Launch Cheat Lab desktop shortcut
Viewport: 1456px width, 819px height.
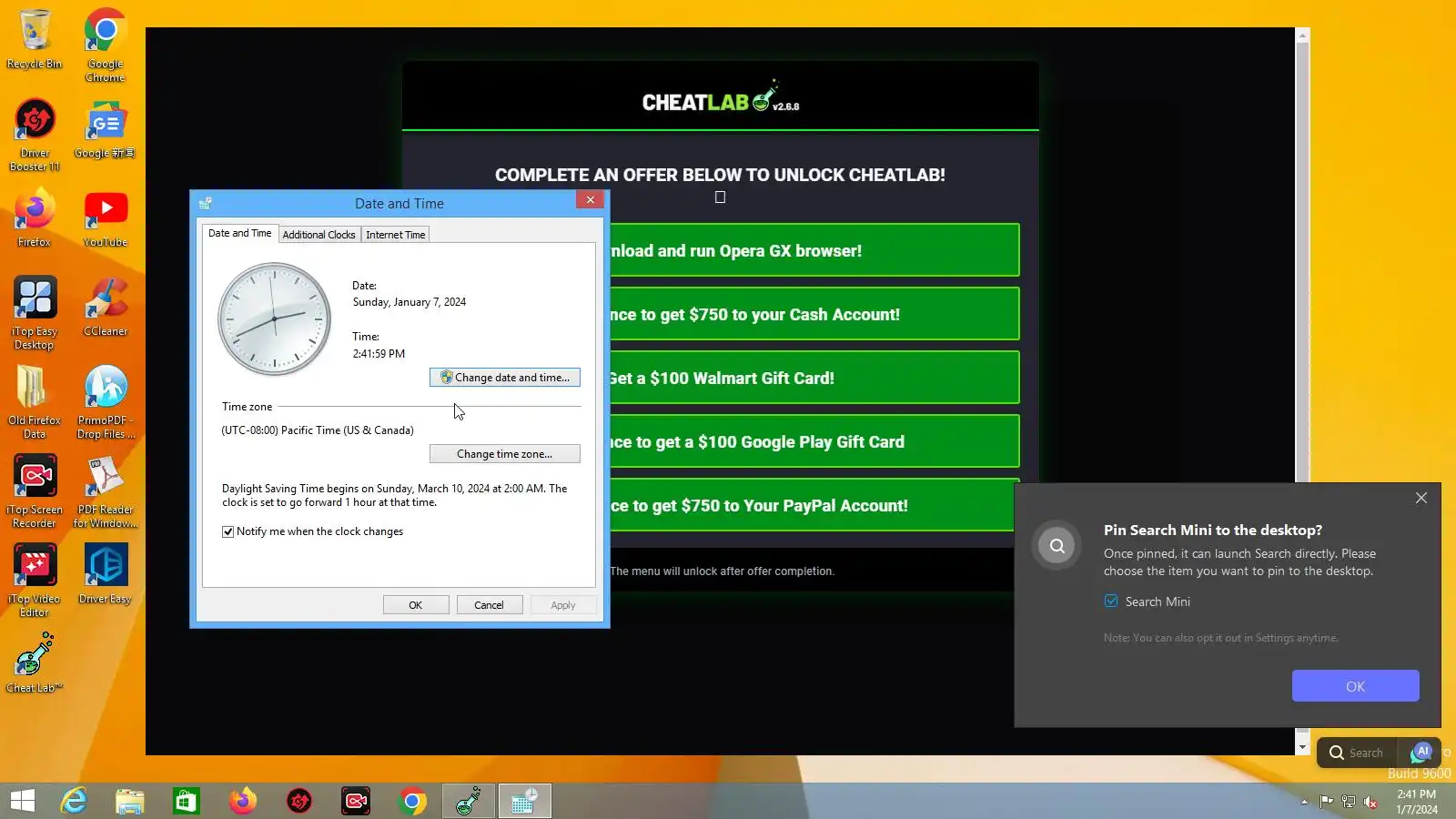[x=35, y=663]
